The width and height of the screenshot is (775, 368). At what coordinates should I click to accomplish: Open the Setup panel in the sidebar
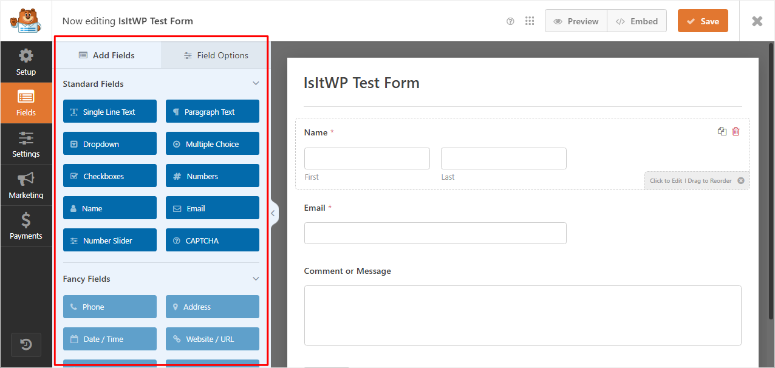point(26,62)
